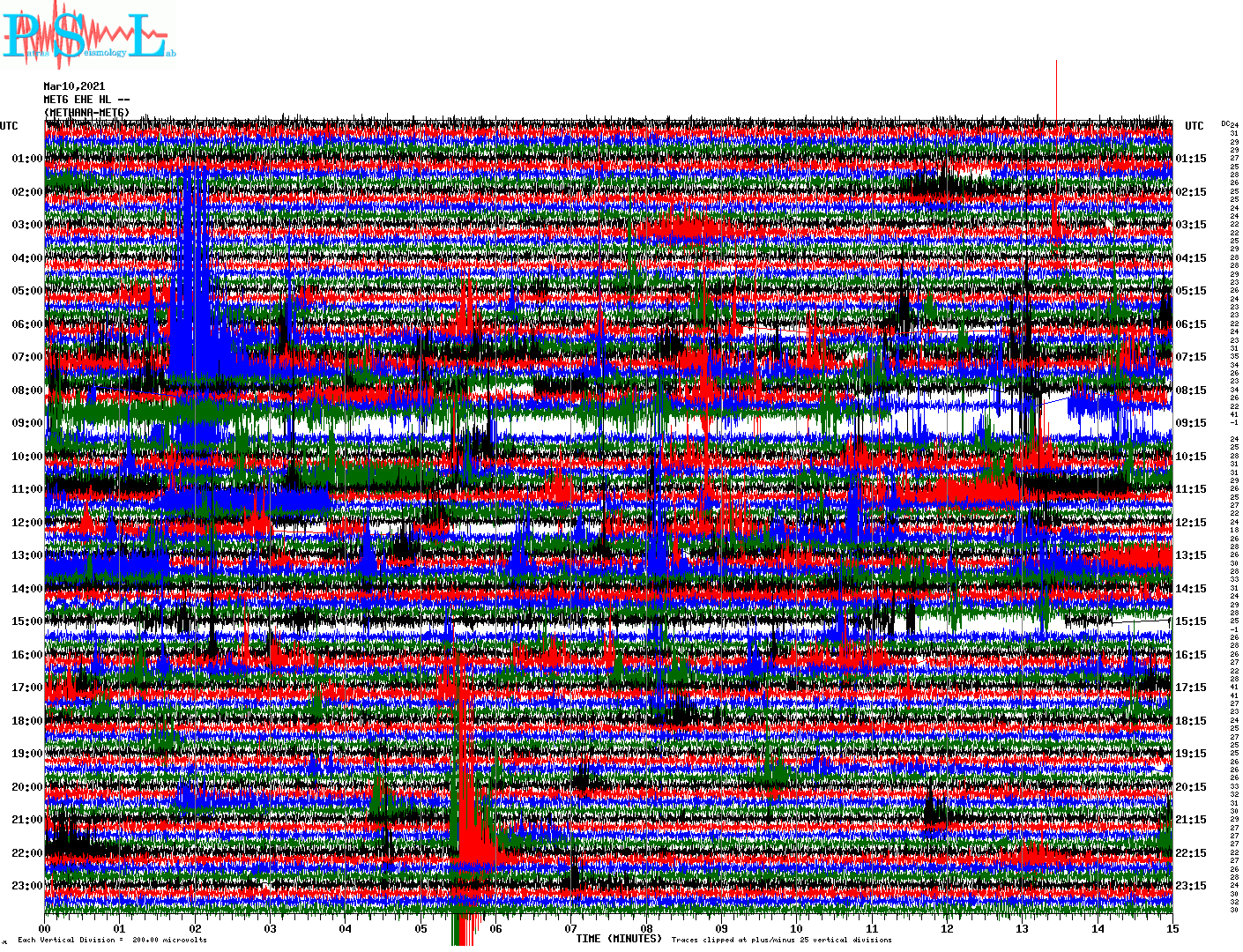Click the right UTC axis header

(1194, 126)
